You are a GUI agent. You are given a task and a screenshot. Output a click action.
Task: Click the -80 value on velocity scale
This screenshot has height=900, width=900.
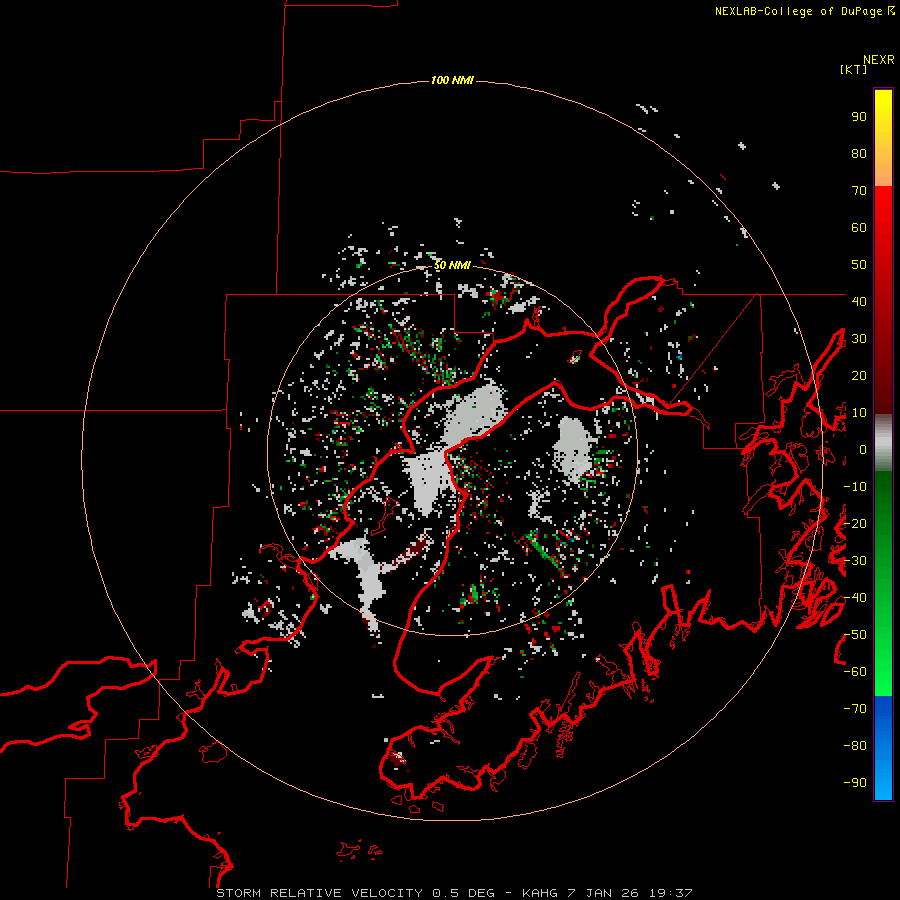coord(855,746)
